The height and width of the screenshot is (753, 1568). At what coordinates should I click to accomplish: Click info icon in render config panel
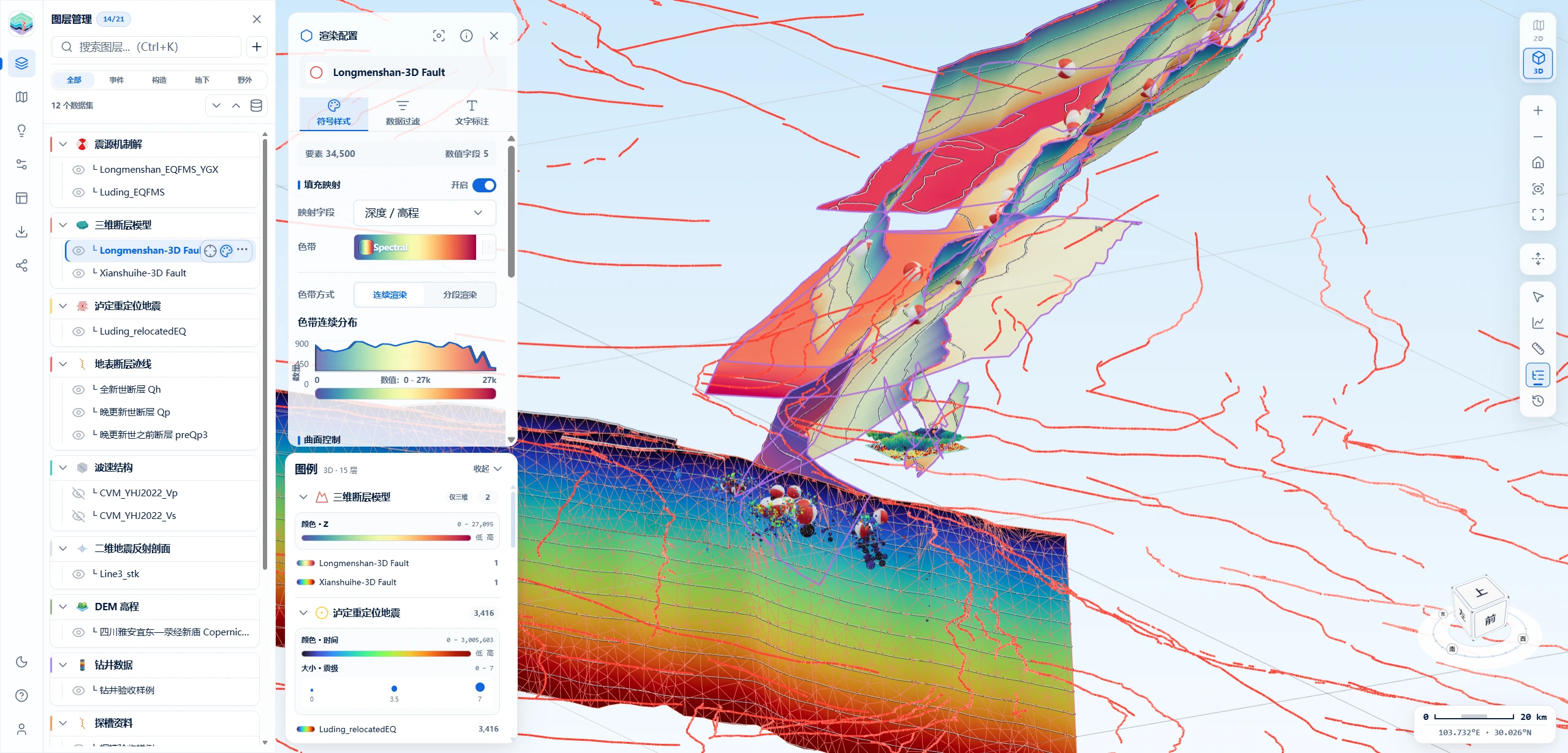[466, 36]
